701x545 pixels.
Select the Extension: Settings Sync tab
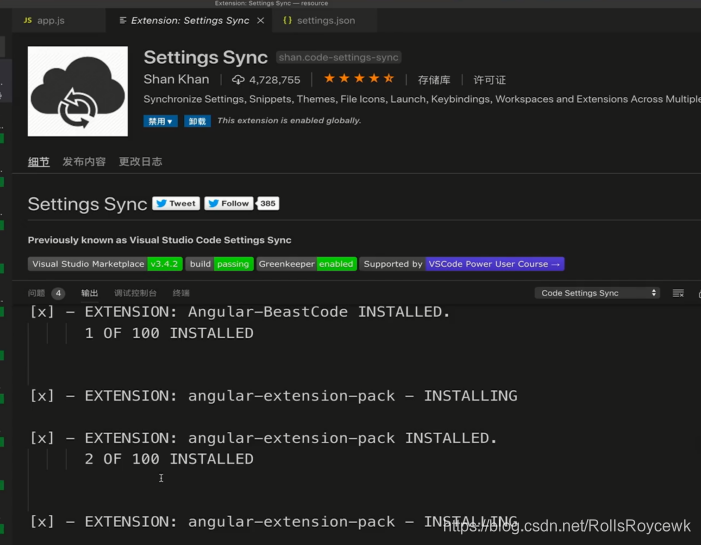tap(190, 21)
